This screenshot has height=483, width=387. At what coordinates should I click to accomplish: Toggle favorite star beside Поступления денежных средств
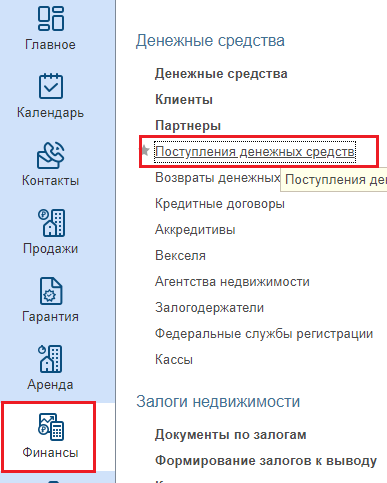pos(145,151)
